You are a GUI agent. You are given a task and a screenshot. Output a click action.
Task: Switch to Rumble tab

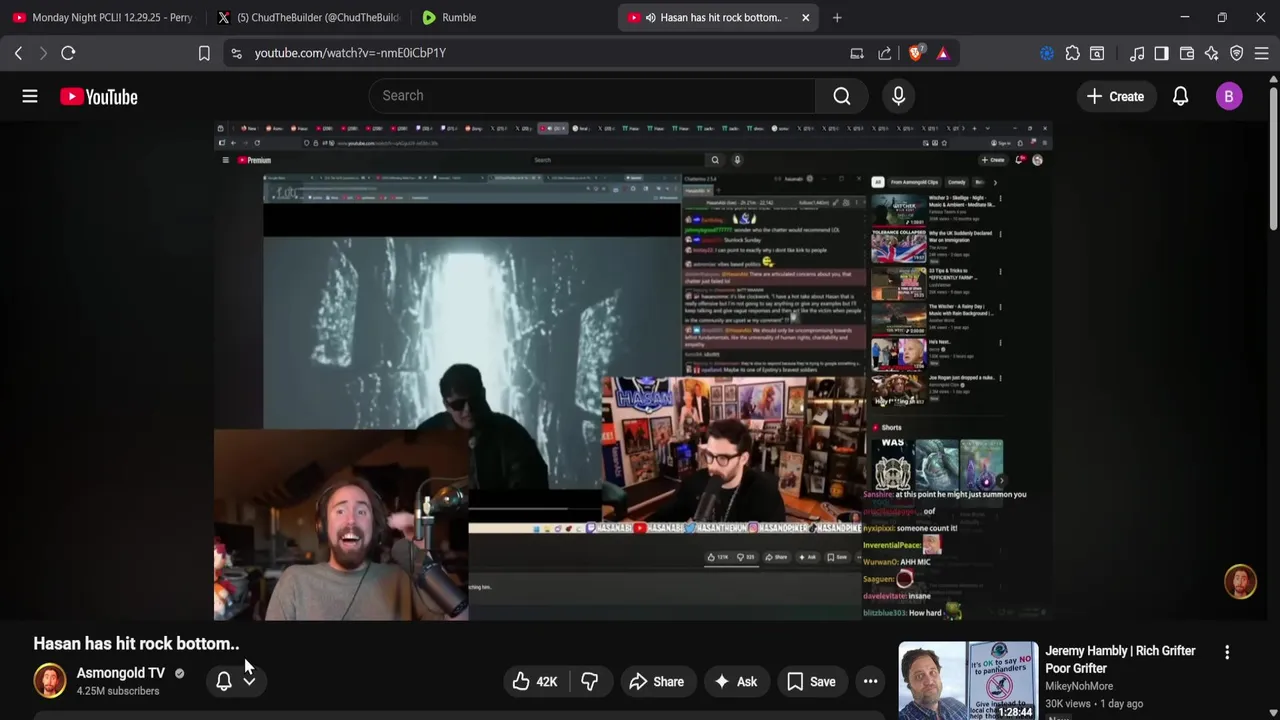pyautogui.click(x=512, y=17)
